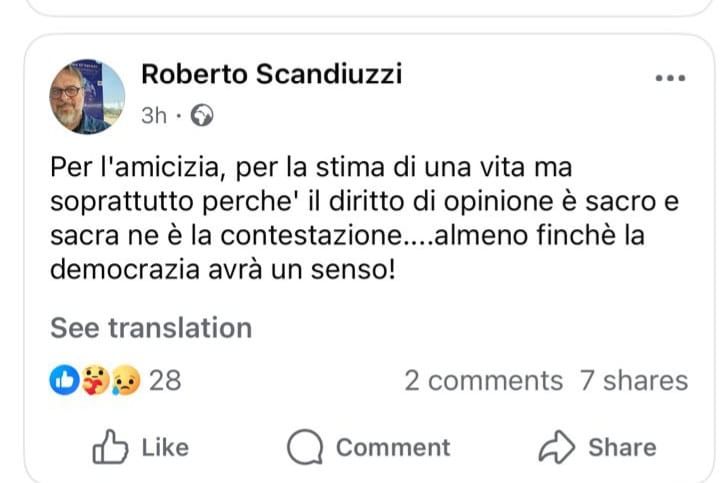Open Roberto Scandiuzzi's profile picture
This screenshot has width=720, height=483.
click(x=87, y=96)
